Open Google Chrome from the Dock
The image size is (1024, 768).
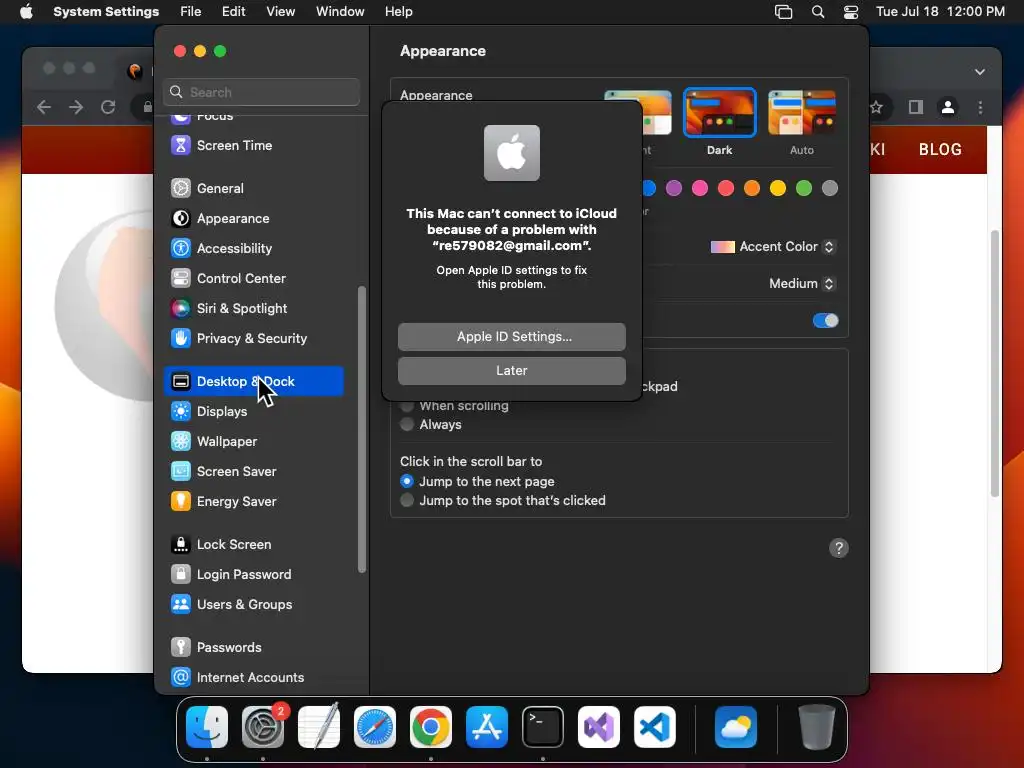[x=431, y=727]
